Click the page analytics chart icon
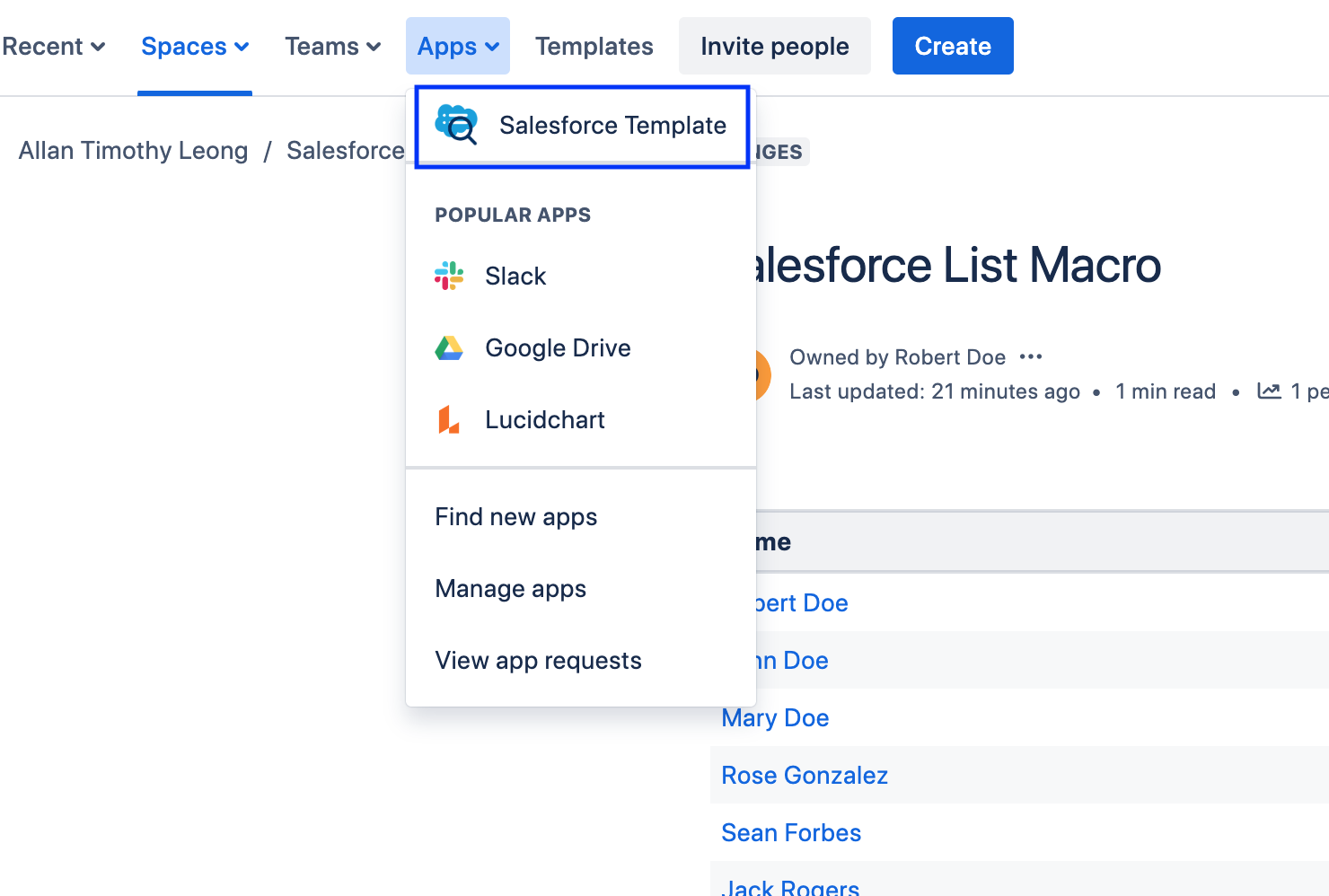 pyautogui.click(x=1269, y=391)
